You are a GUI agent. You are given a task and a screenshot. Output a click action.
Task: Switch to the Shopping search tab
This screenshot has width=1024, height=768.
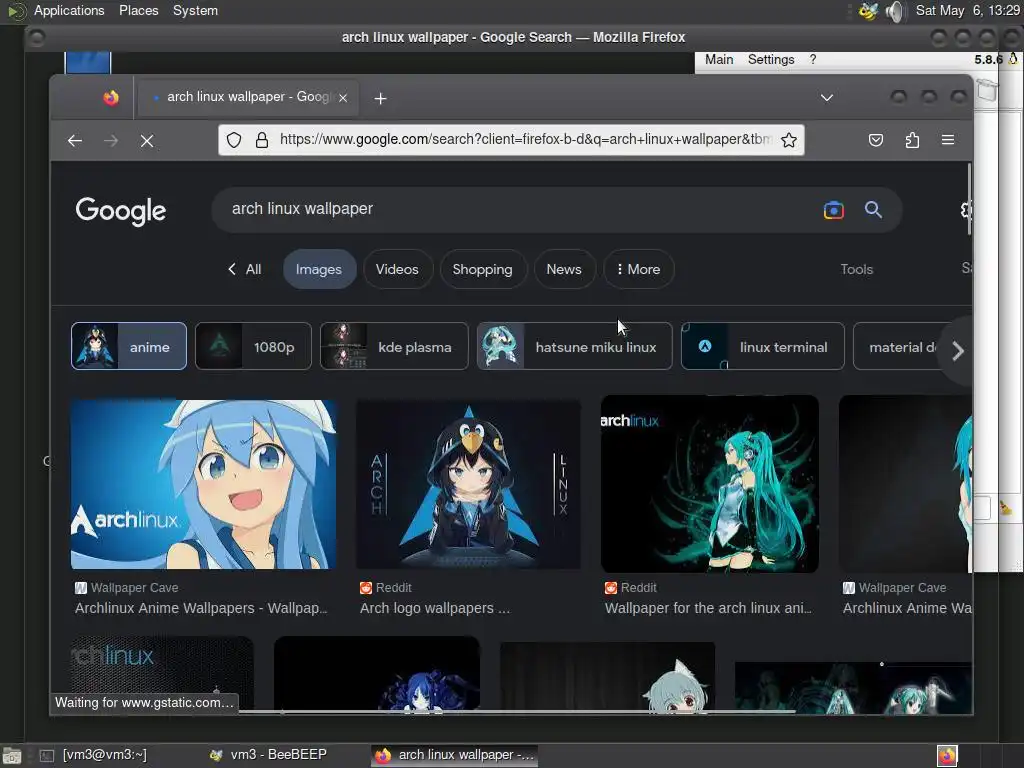tap(483, 269)
